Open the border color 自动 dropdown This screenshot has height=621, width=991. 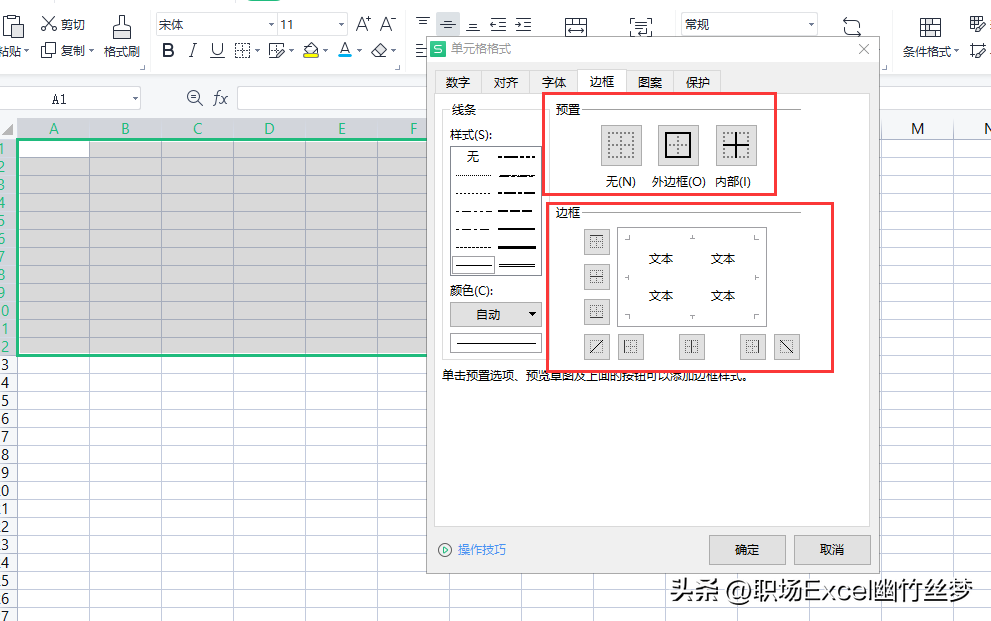[x=496, y=314]
